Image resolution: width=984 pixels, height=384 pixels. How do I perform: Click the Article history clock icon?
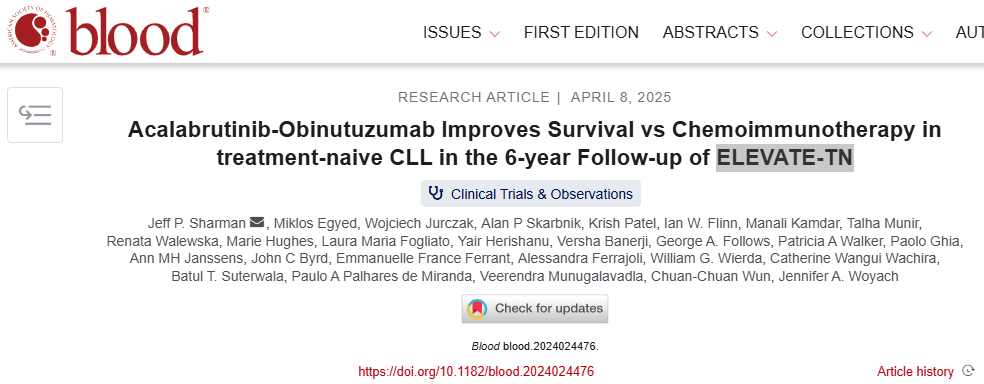[x=968, y=371]
